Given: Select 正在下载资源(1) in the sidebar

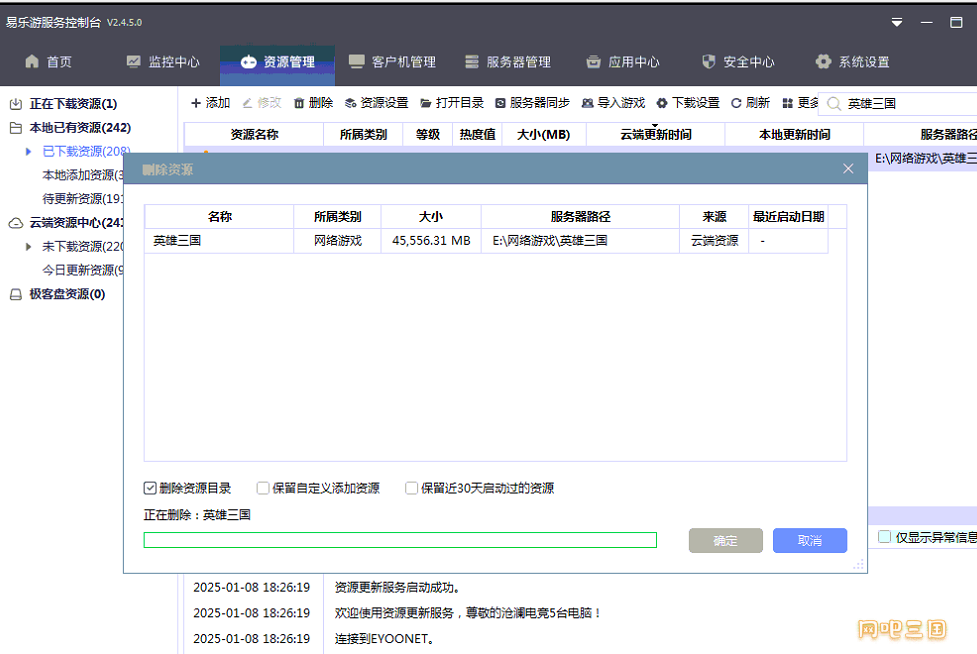Looking at the screenshot, I should (74, 104).
